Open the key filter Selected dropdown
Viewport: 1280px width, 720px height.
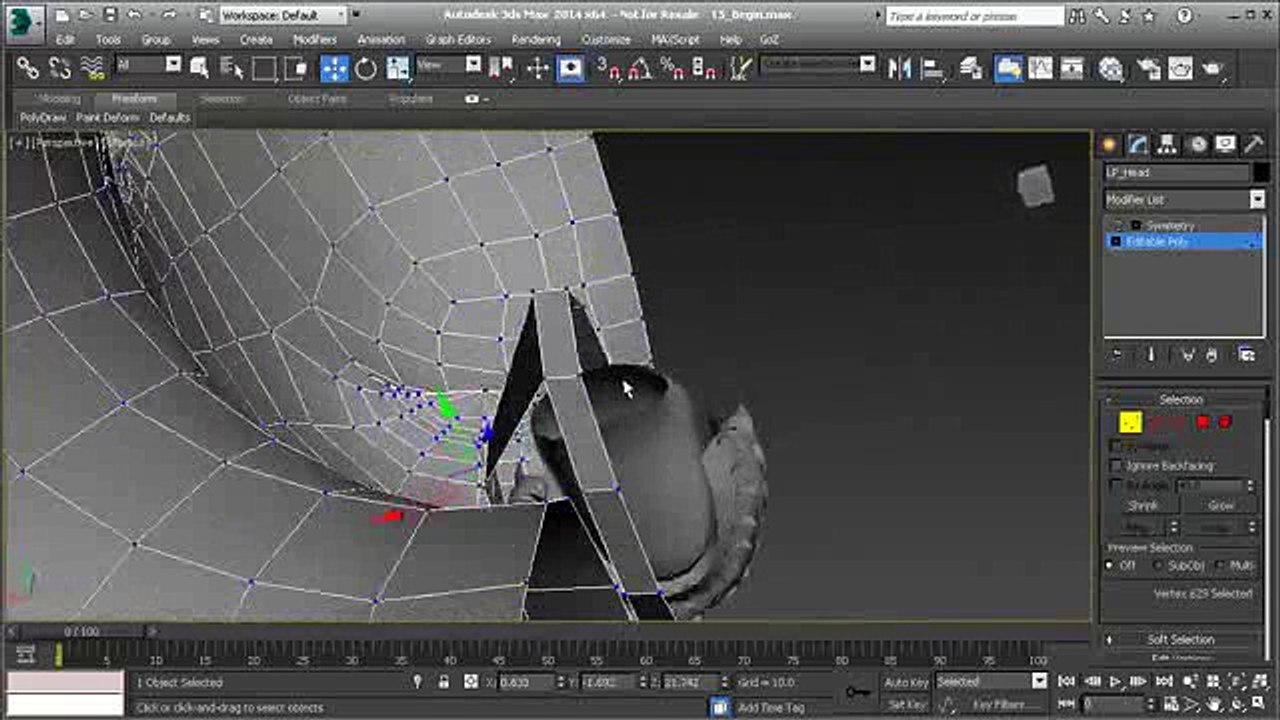(991, 682)
